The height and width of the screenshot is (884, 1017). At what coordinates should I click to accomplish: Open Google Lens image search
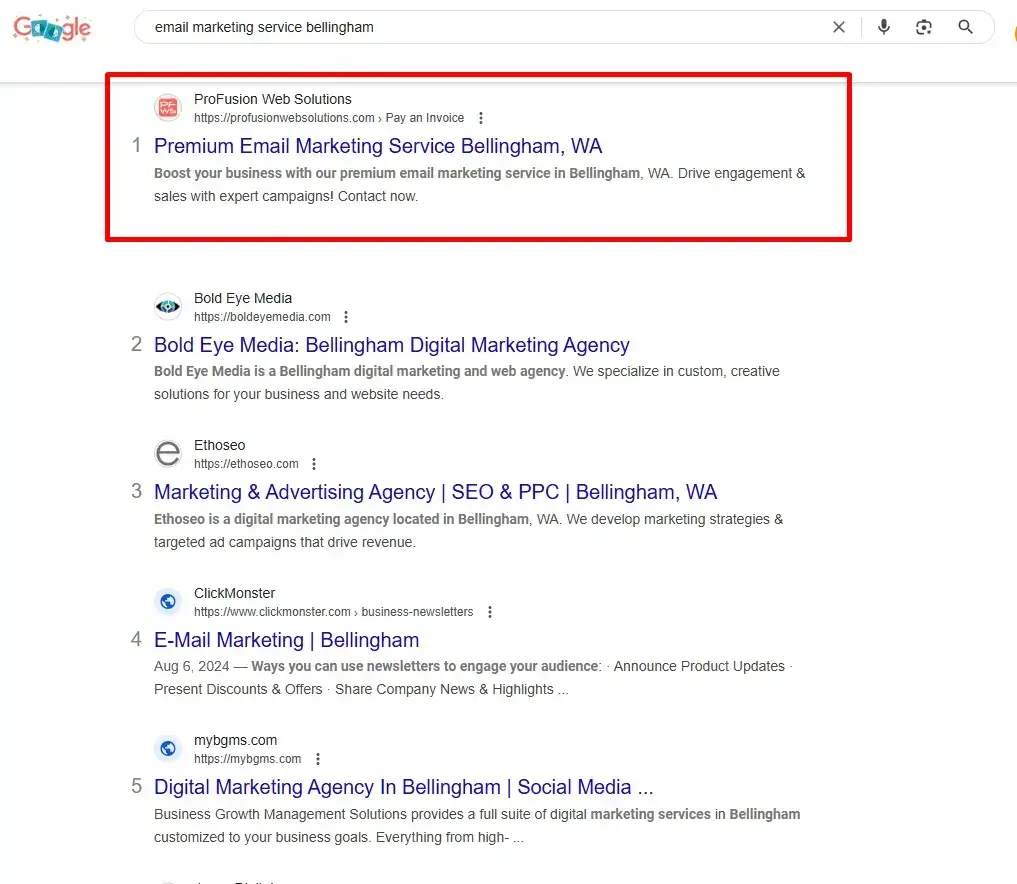pyautogui.click(x=924, y=28)
